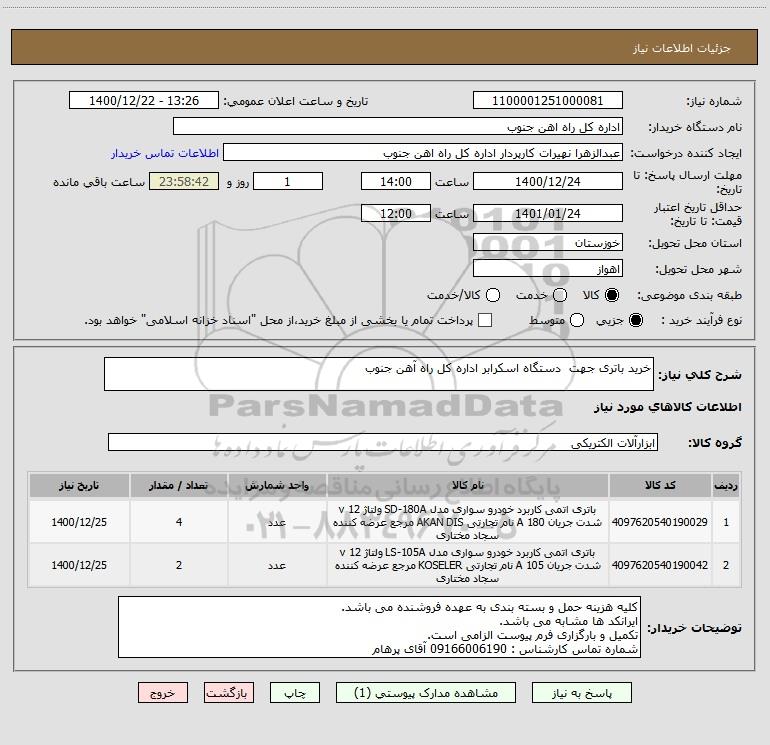Click the اطلاعات کالاهای مورد نیاز heading
The image size is (770, 745).
pos(667,407)
